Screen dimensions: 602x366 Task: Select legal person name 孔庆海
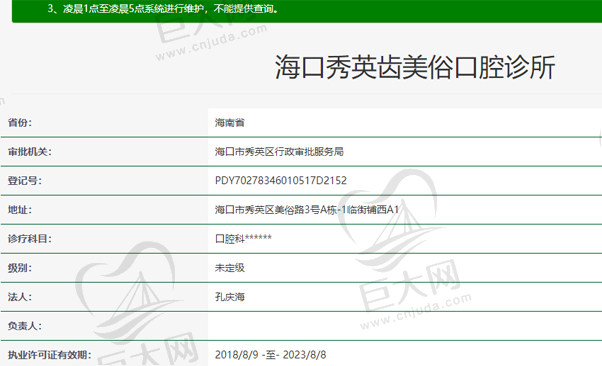point(230,297)
